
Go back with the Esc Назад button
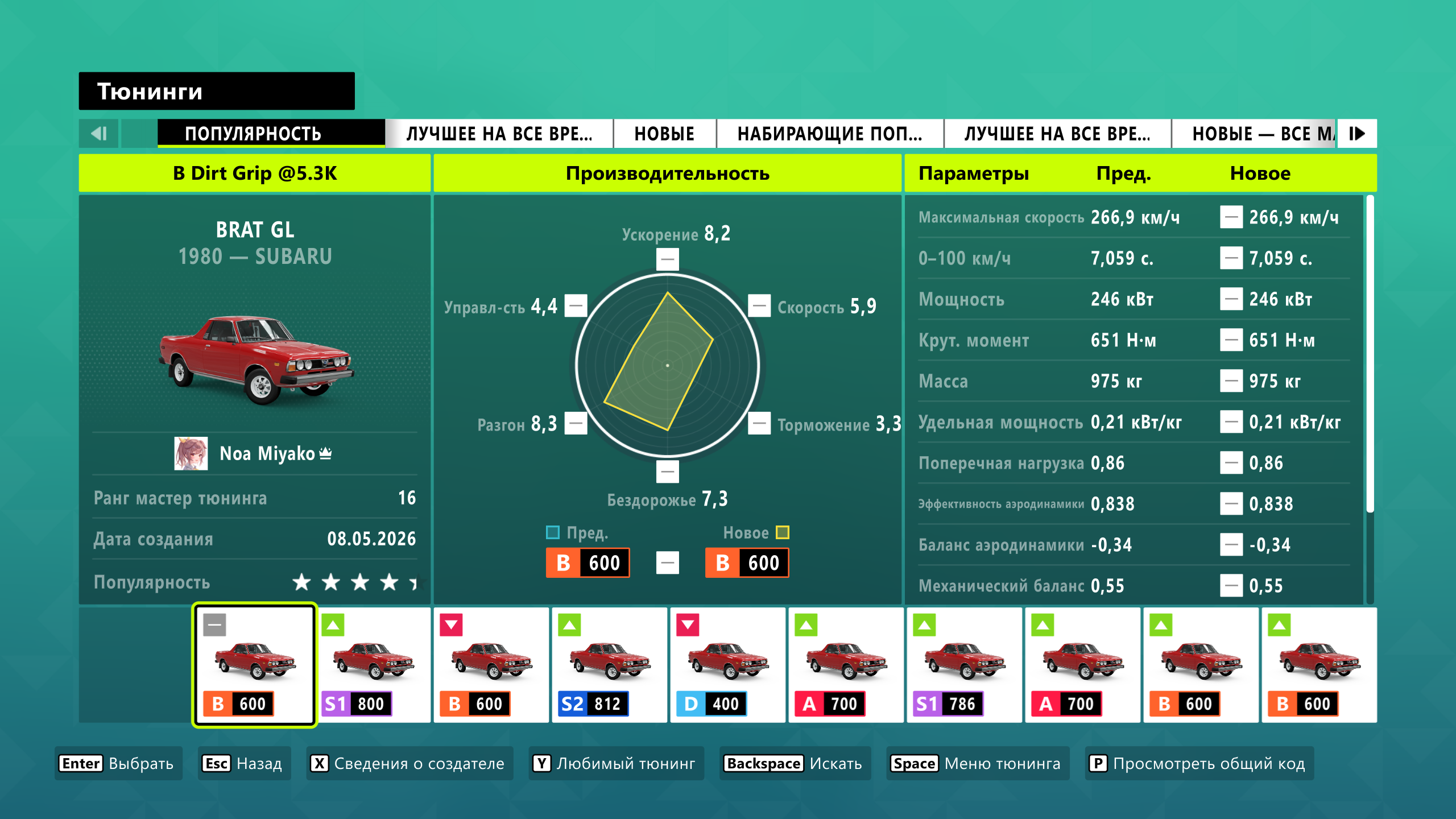click(244, 763)
